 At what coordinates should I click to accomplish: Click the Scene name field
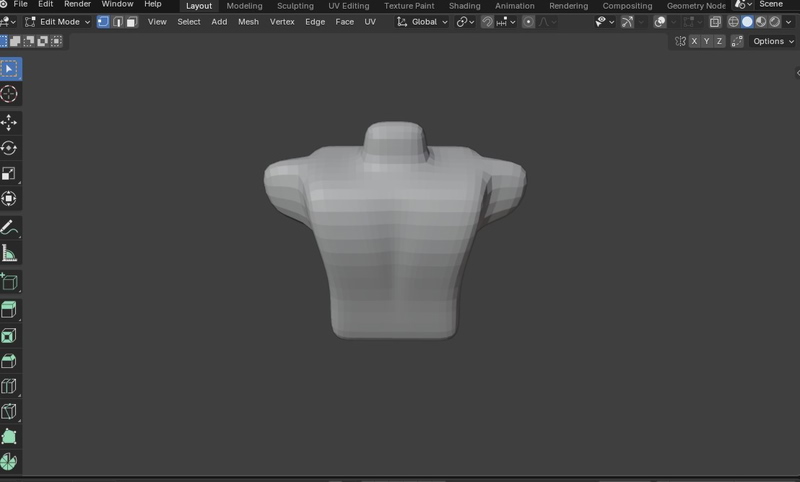(x=771, y=5)
